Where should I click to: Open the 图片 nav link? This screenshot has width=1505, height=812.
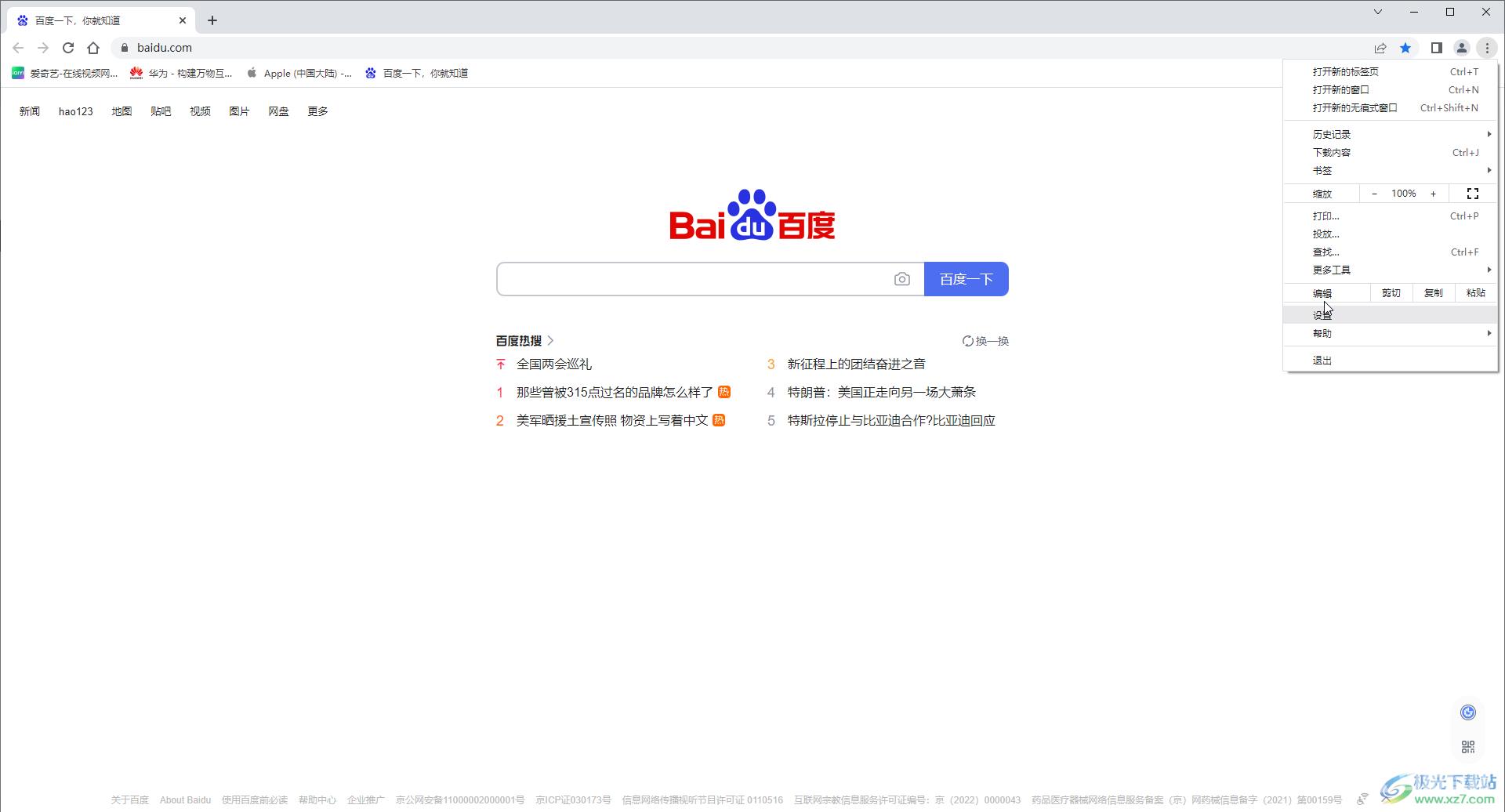(x=239, y=111)
